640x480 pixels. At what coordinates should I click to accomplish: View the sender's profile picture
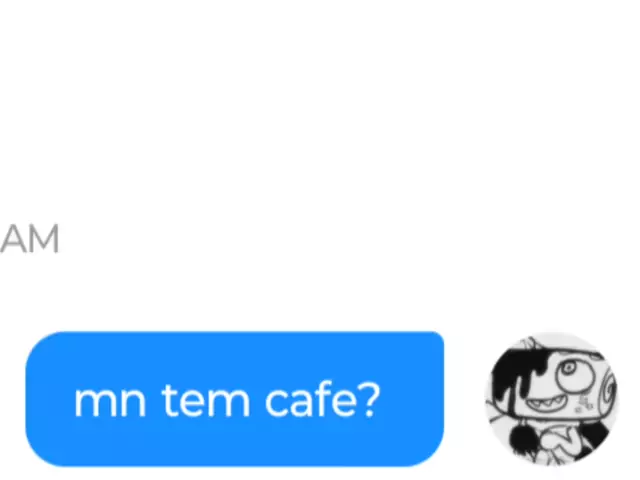click(x=553, y=399)
